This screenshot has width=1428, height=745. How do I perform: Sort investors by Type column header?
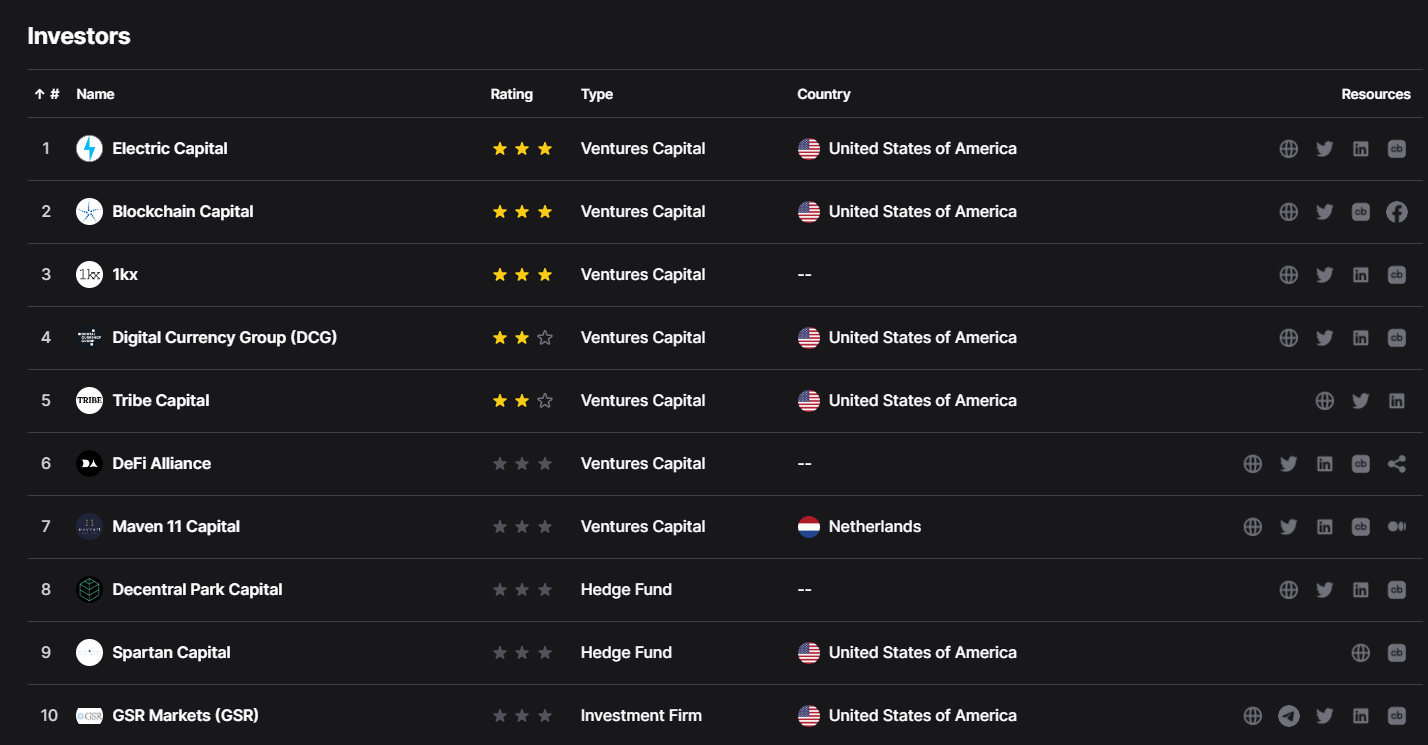[596, 94]
